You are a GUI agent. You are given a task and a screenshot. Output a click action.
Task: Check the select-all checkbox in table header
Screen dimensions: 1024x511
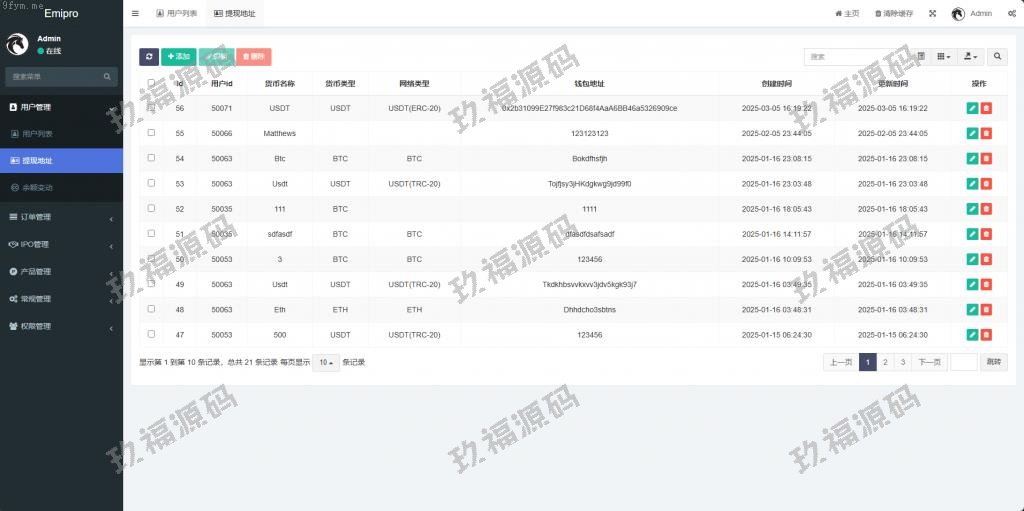pyautogui.click(x=151, y=83)
